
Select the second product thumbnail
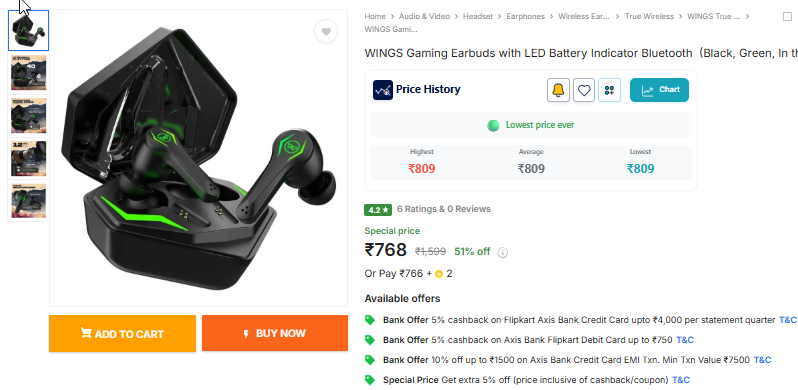tap(28, 73)
